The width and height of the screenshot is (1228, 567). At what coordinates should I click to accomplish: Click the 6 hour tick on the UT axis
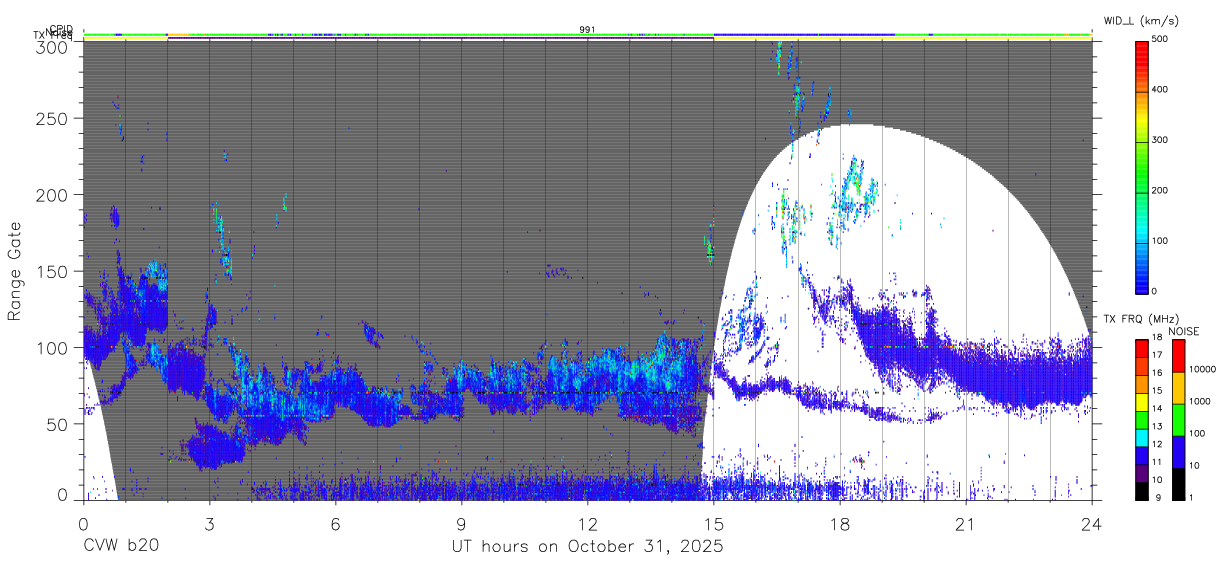click(335, 523)
